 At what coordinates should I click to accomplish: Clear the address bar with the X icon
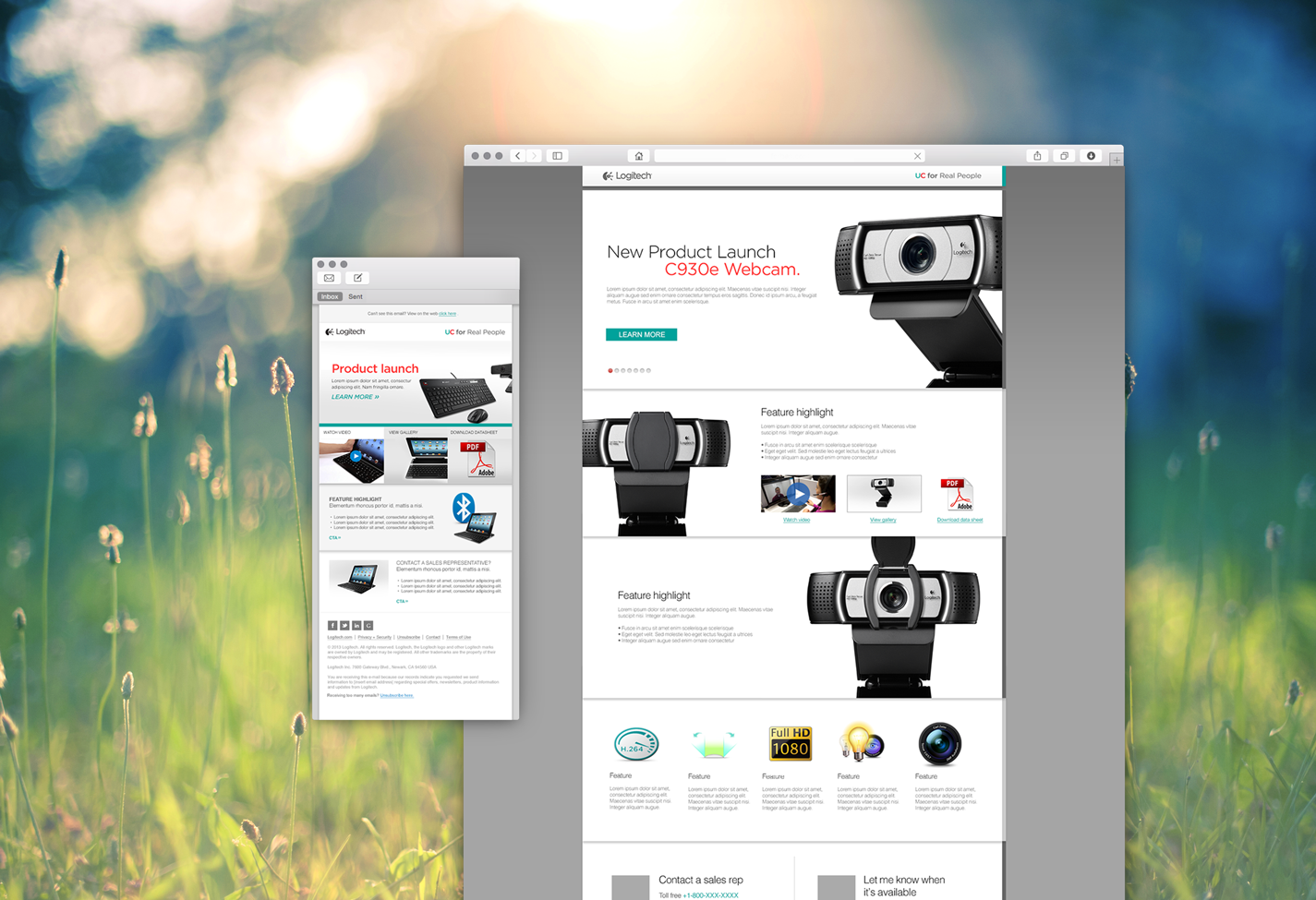click(x=917, y=156)
